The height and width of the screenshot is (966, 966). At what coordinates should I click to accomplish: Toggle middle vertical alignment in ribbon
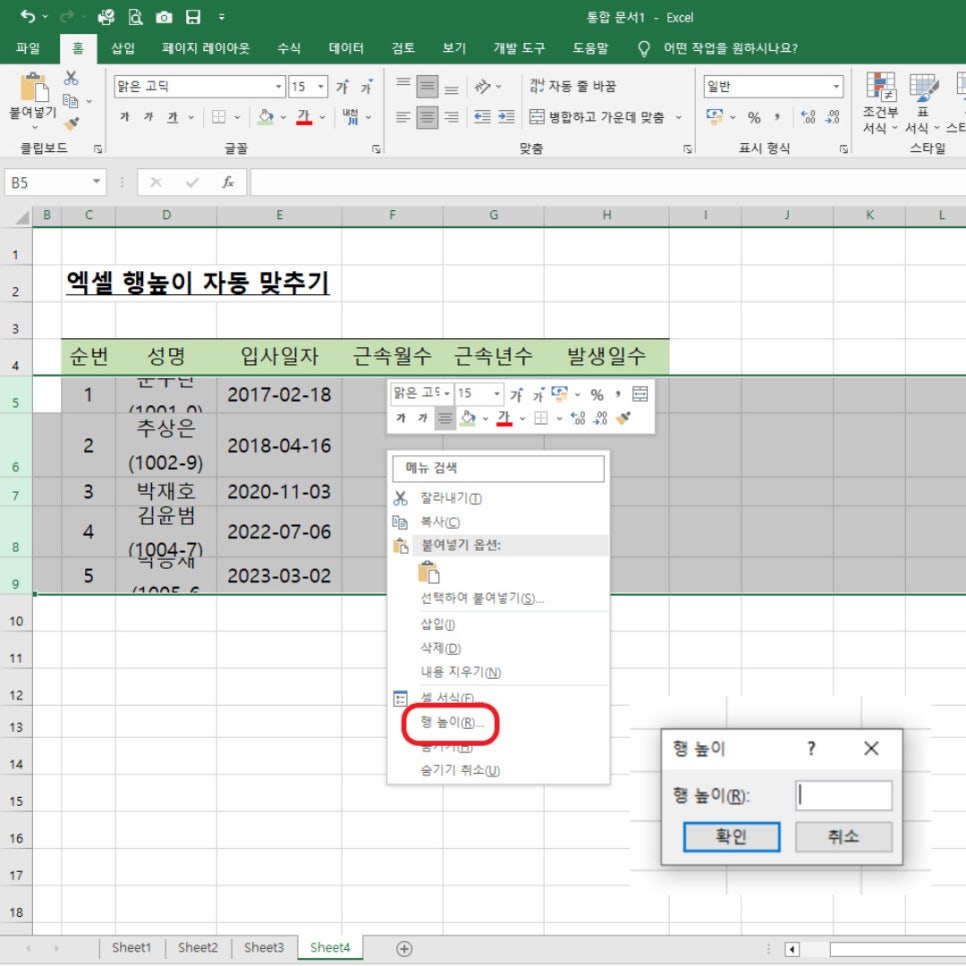427,86
